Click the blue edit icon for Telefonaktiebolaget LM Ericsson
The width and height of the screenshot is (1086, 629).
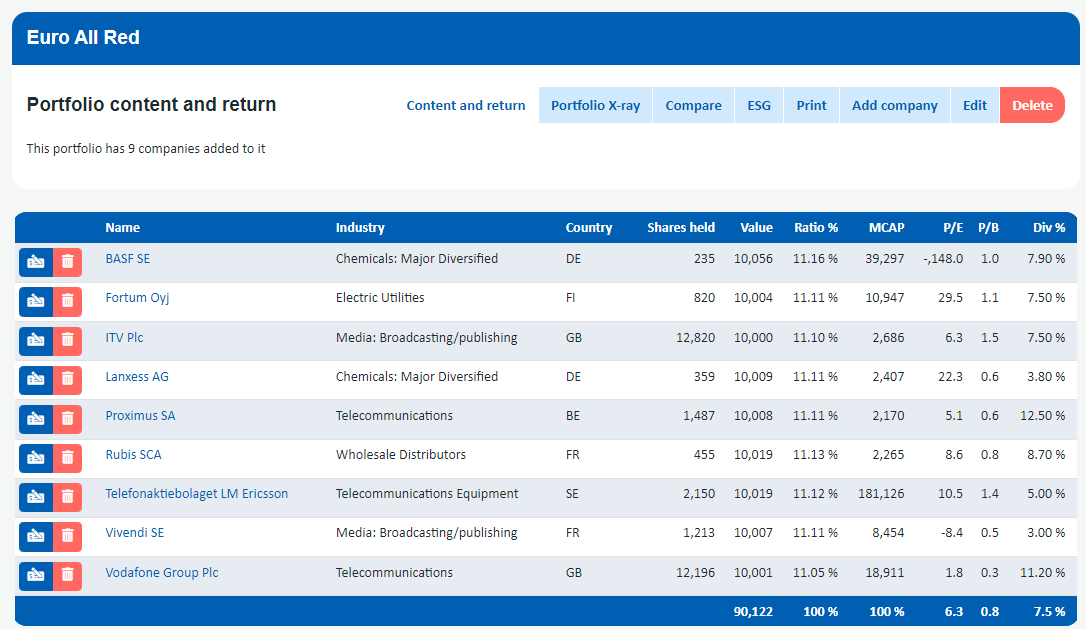(36, 497)
